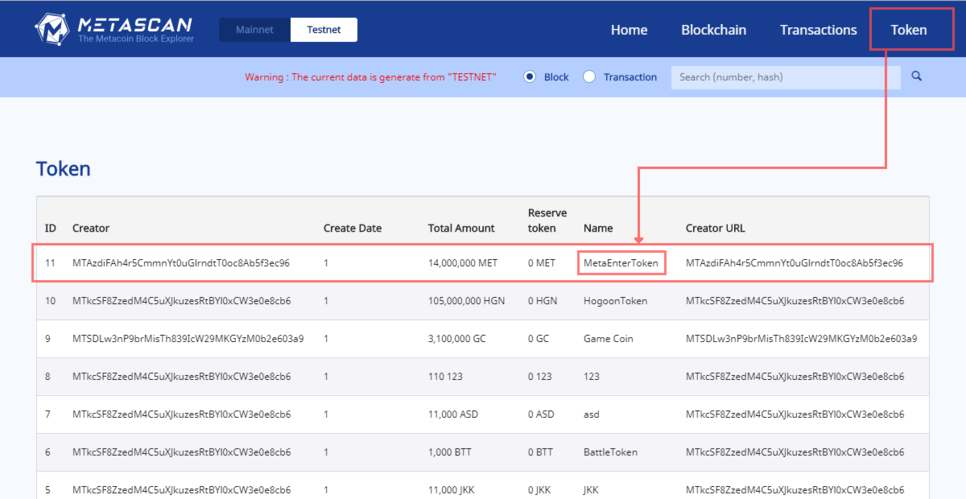Click the 3,100,000 GC total amount
Screen dimensions: 966x499
457,338
